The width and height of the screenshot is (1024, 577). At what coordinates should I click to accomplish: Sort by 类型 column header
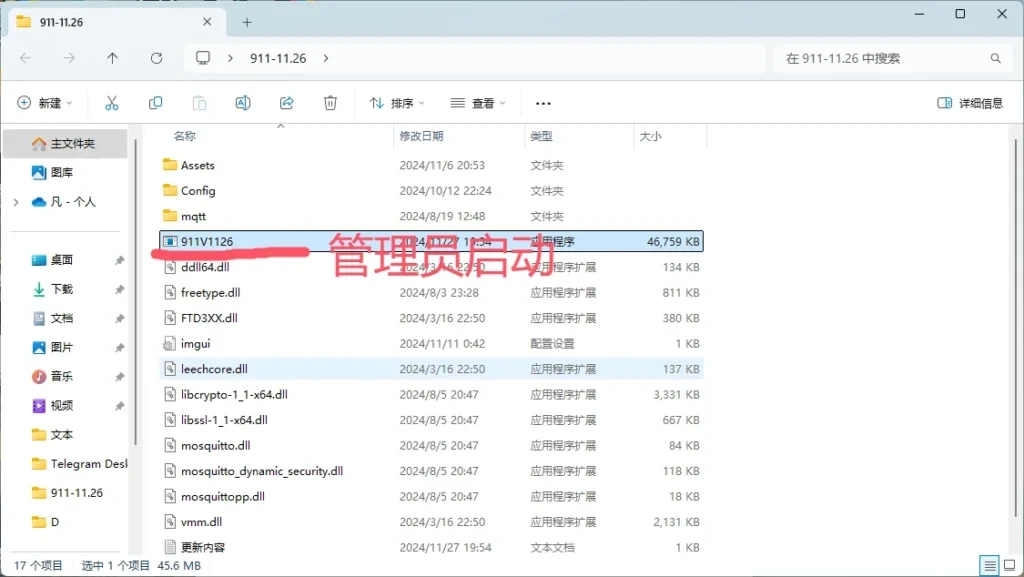click(541, 136)
